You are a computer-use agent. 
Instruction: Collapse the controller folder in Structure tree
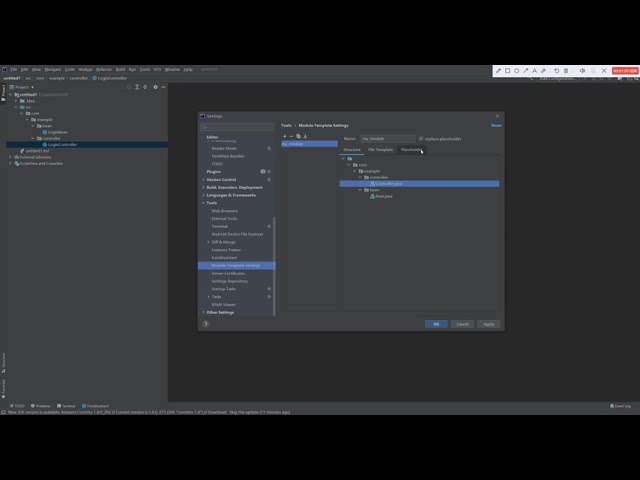360,177
